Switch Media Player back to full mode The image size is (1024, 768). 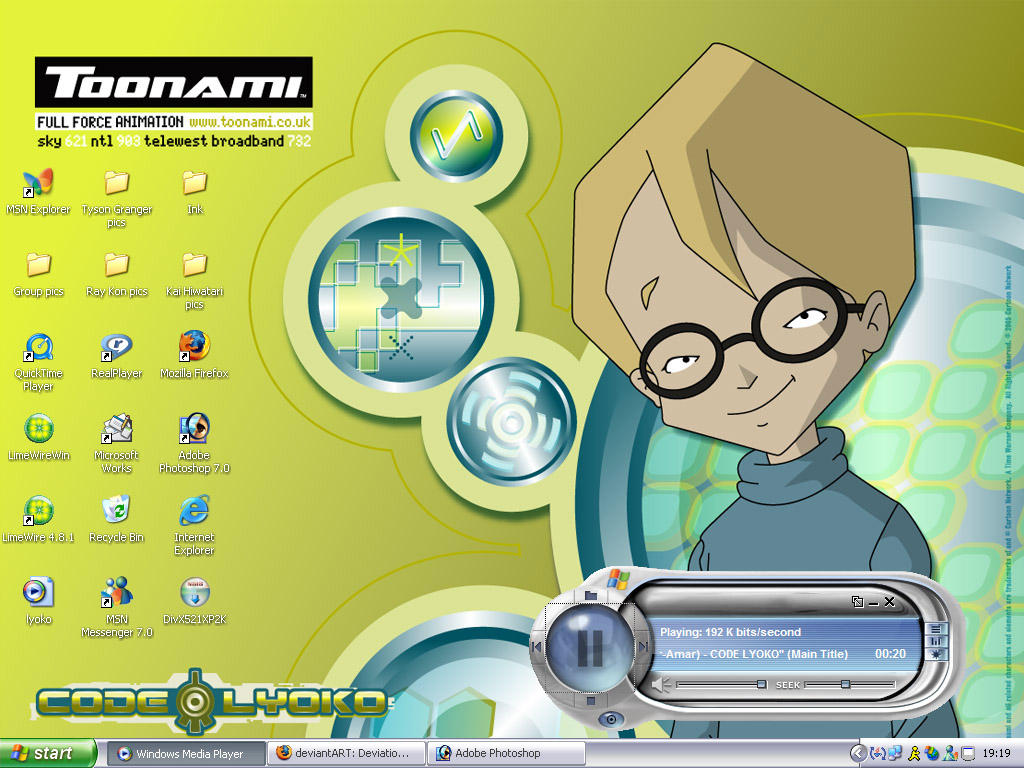coord(858,601)
